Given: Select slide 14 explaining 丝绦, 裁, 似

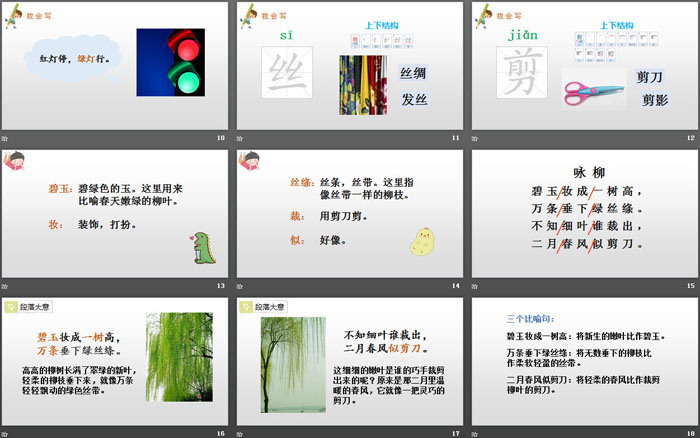Looking at the screenshot, I should point(350,214).
